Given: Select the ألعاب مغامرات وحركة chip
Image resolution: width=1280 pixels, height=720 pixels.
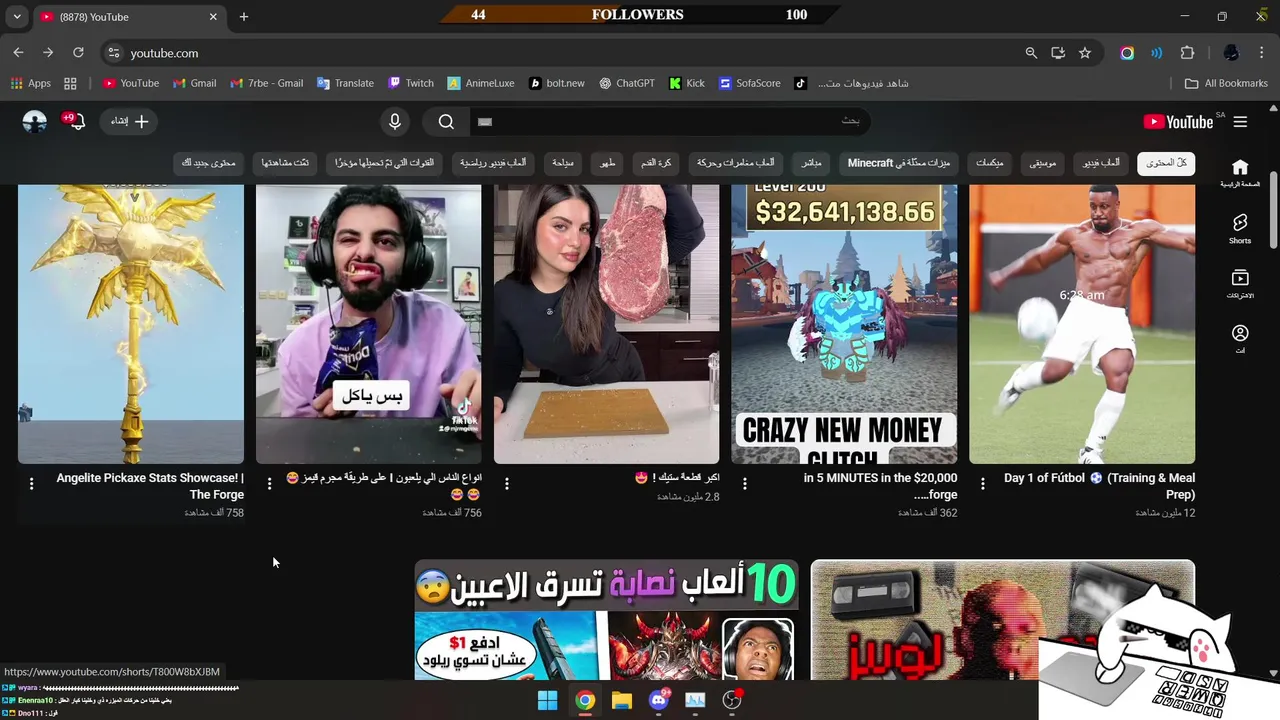Looking at the screenshot, I should point(736,163).
